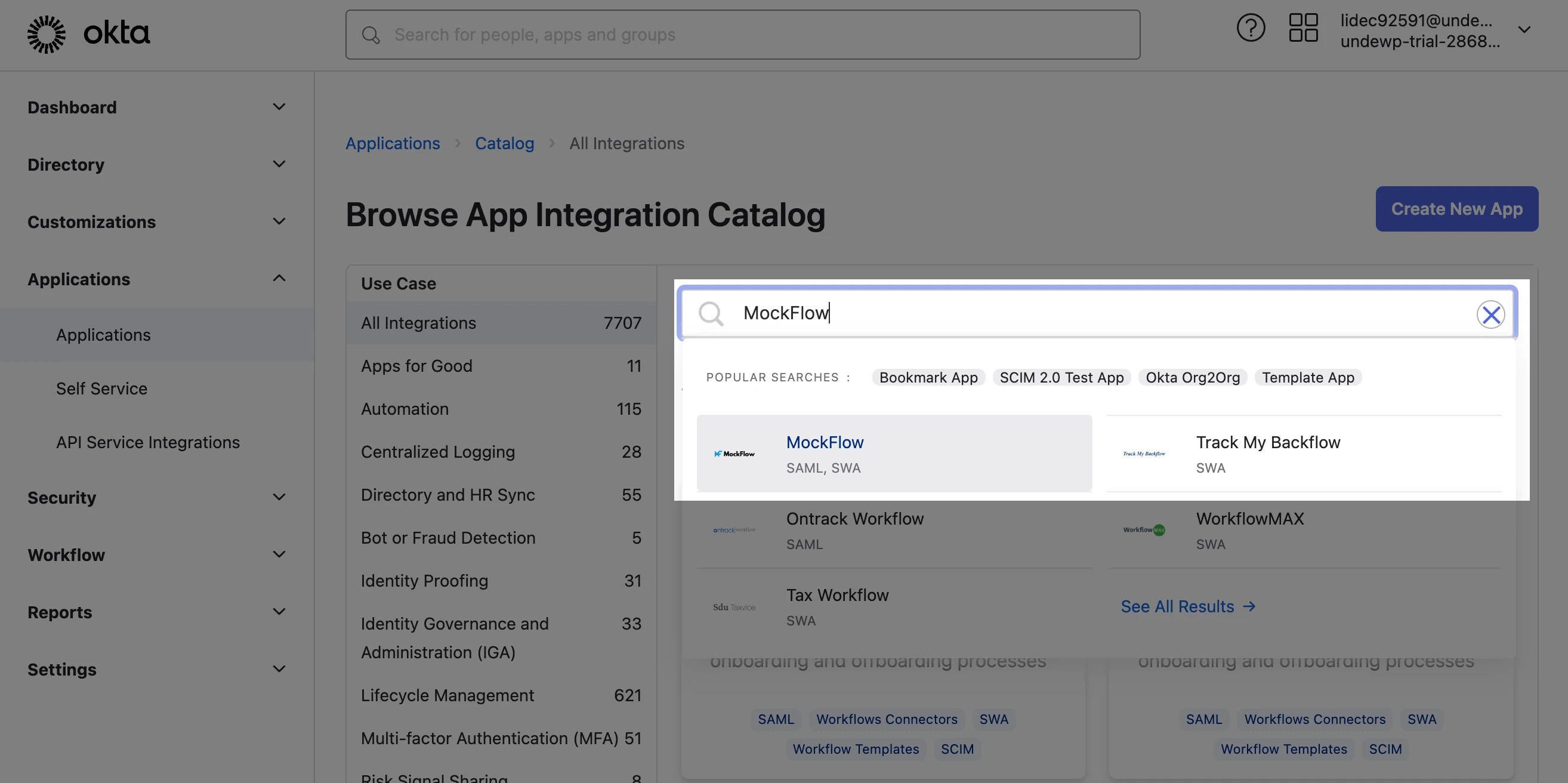Select Identity Governance and Administration filter
Viewport: 1568px width, 783px height.
(x=502, y=638)
